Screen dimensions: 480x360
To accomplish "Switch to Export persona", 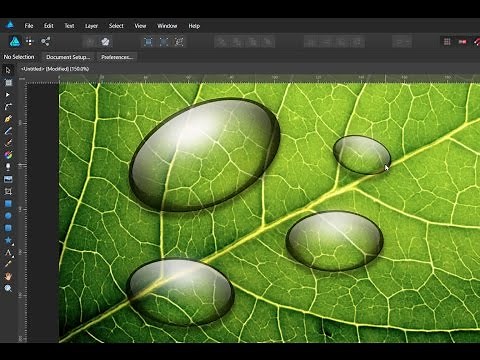I will 45,41.
